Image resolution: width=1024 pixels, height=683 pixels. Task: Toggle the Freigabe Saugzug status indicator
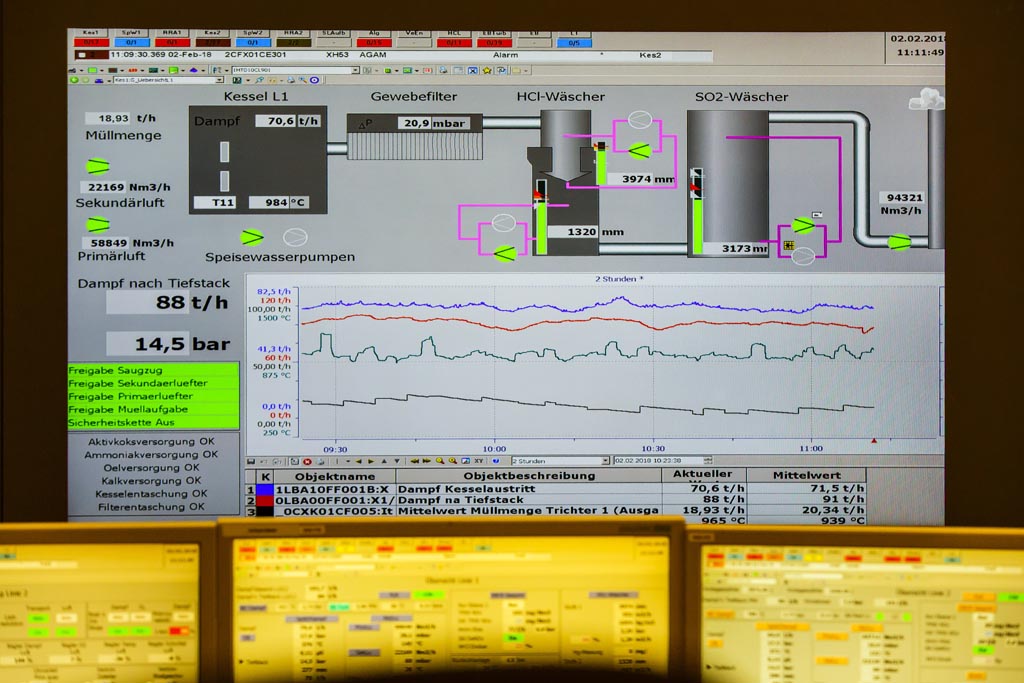(x=153, y=370)
